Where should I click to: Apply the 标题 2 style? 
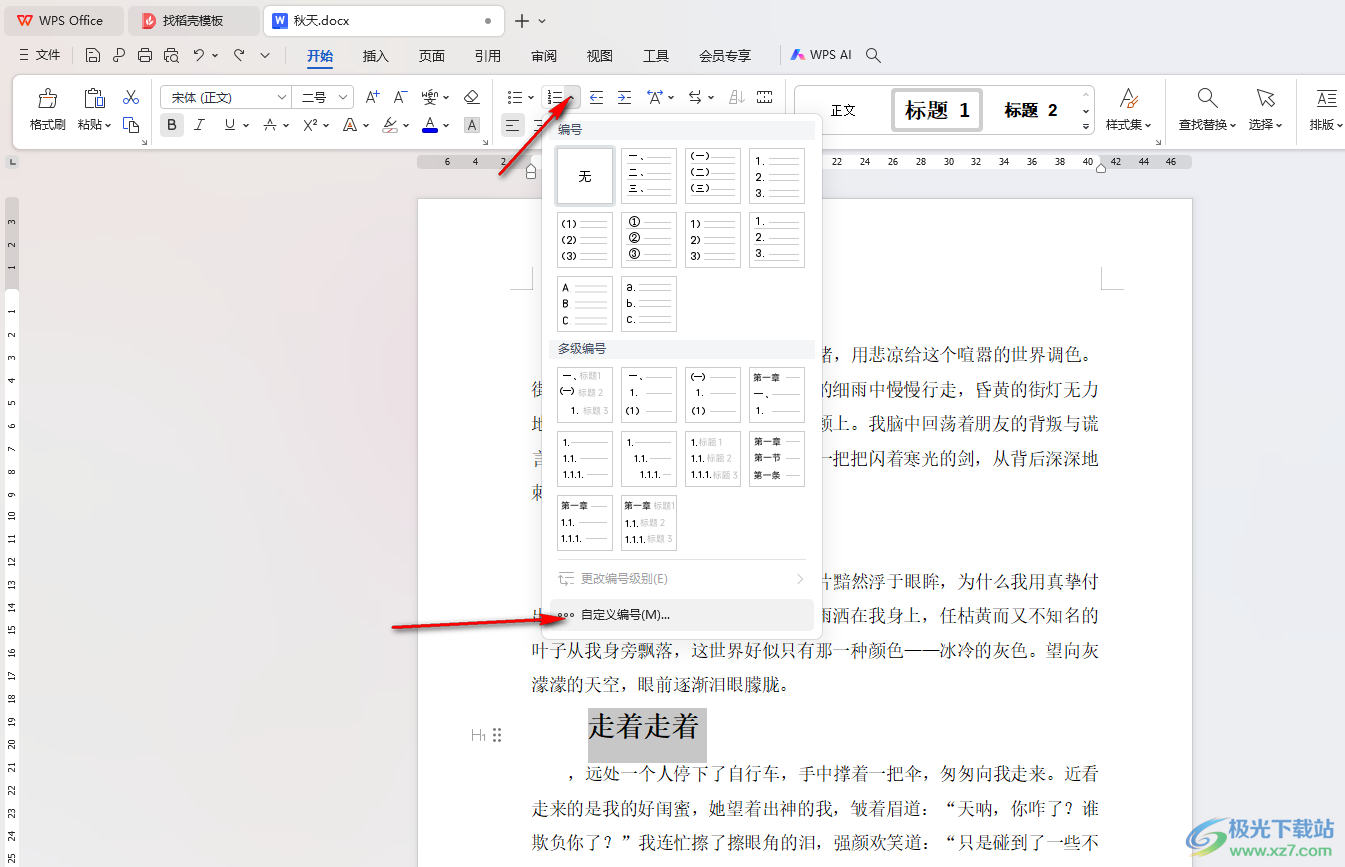1031,110
